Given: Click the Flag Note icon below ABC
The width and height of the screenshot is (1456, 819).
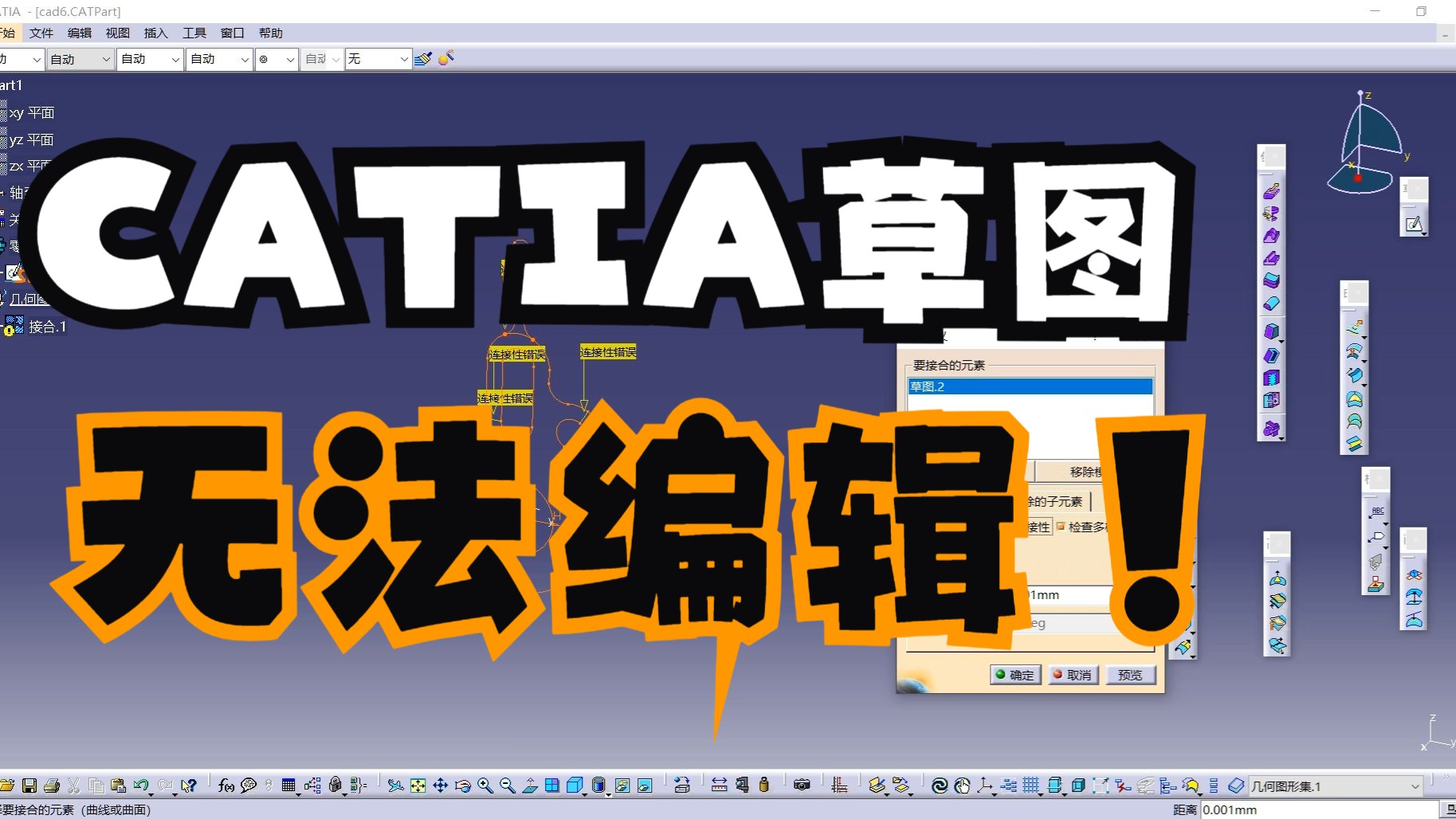Looking at the screenshot, I should pos(1376,539).
